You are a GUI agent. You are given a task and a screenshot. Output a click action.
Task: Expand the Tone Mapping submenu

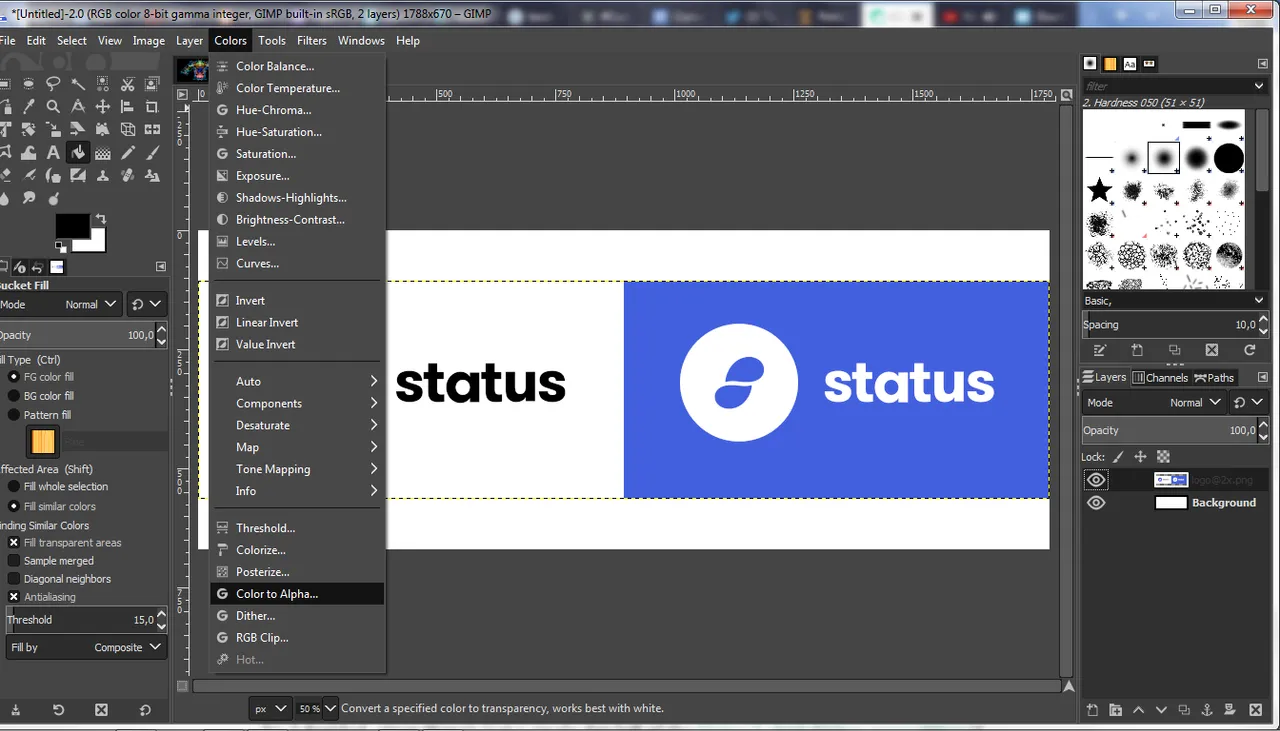point(298,469)
